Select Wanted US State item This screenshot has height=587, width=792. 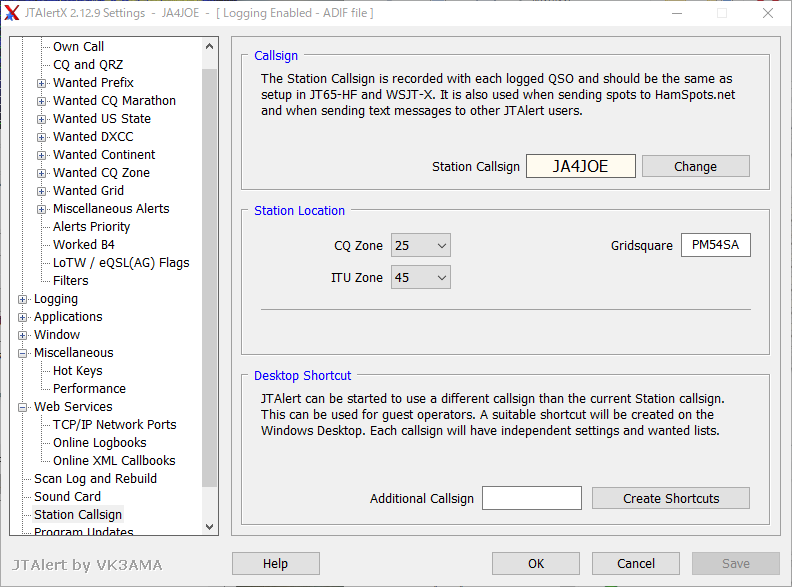point(102,119)
